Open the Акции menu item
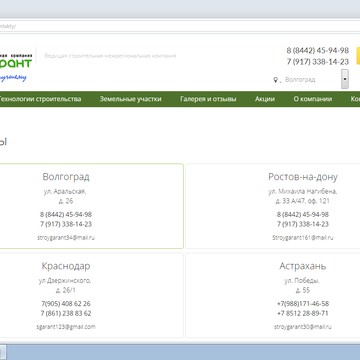360x360 pixels. pyautogui.click(x=265, y=99)
